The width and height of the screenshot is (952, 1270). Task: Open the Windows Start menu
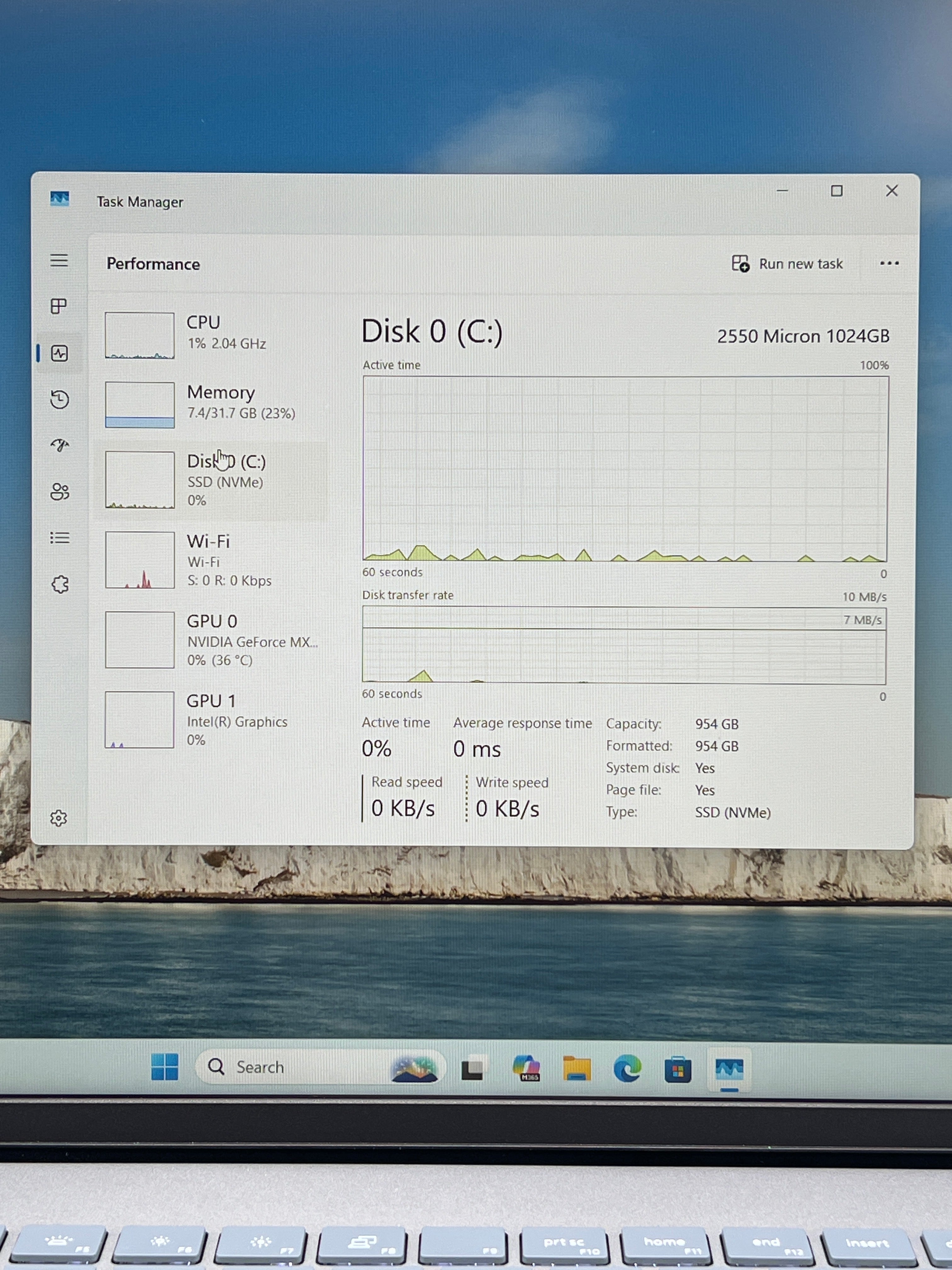point(165,1067)
